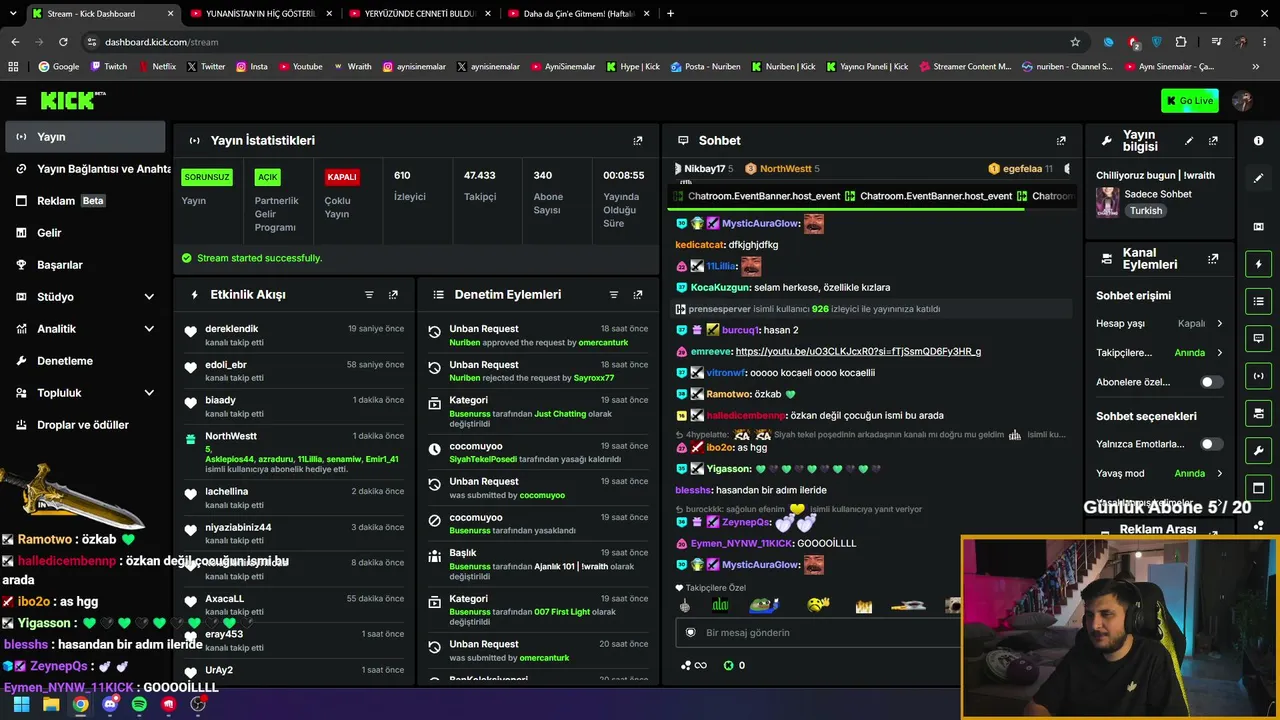Click the stream category thumbnail for Sadece Sohbet
The image size is (1280, 720).
pyautogui.click(x=1107, y=202)
